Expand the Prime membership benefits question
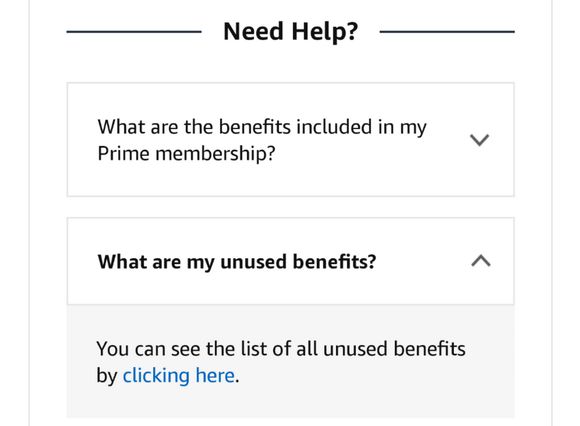The width and height of the screenshot is (580, 426). [x=290, y=140]
